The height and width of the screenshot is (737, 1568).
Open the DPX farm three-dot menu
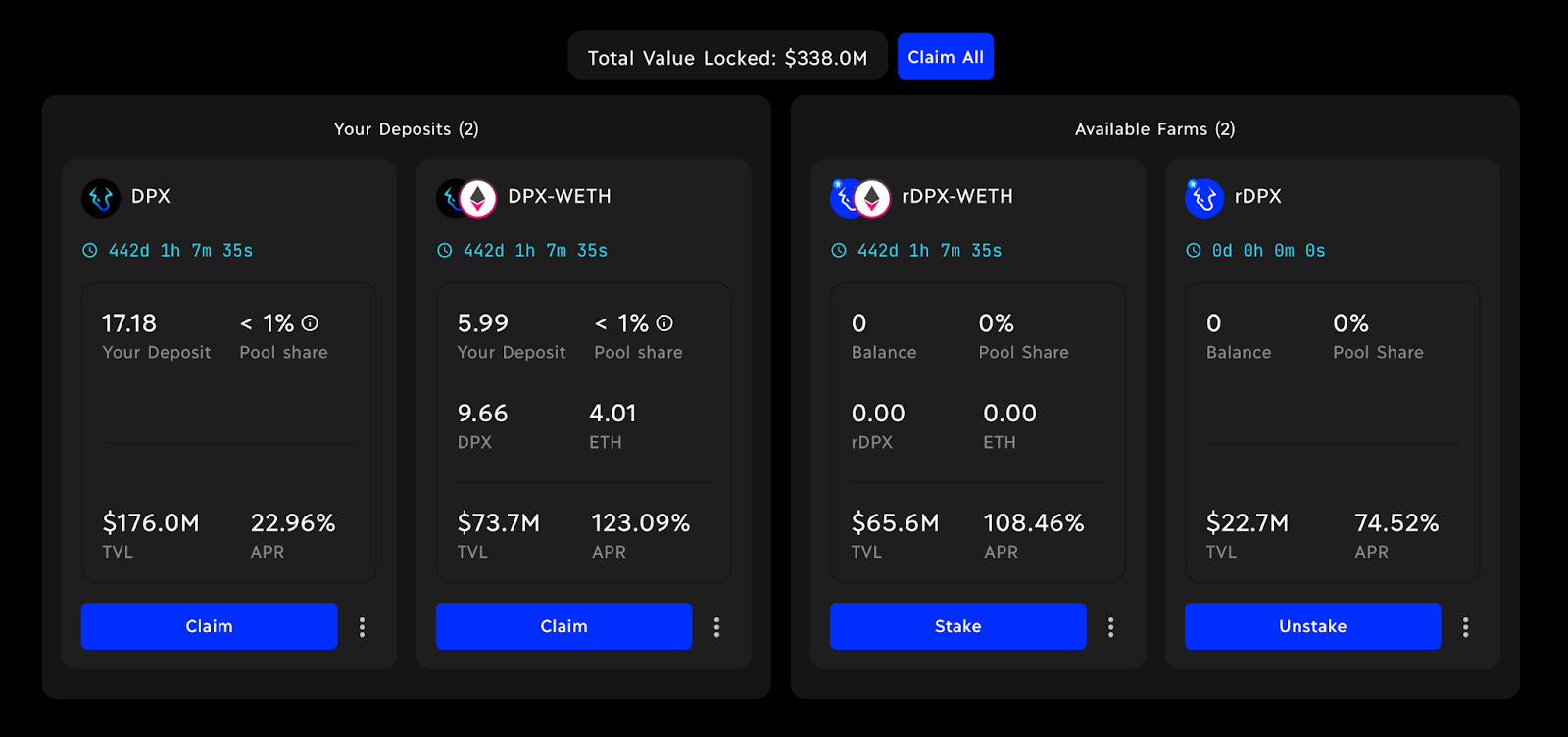362,627
